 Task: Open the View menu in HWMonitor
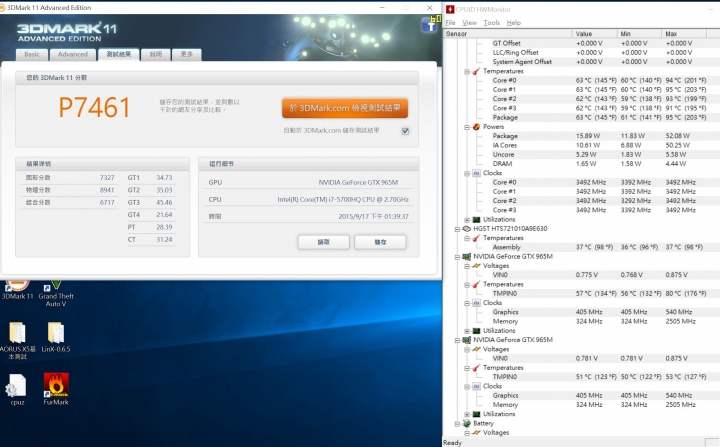point(469,23)
